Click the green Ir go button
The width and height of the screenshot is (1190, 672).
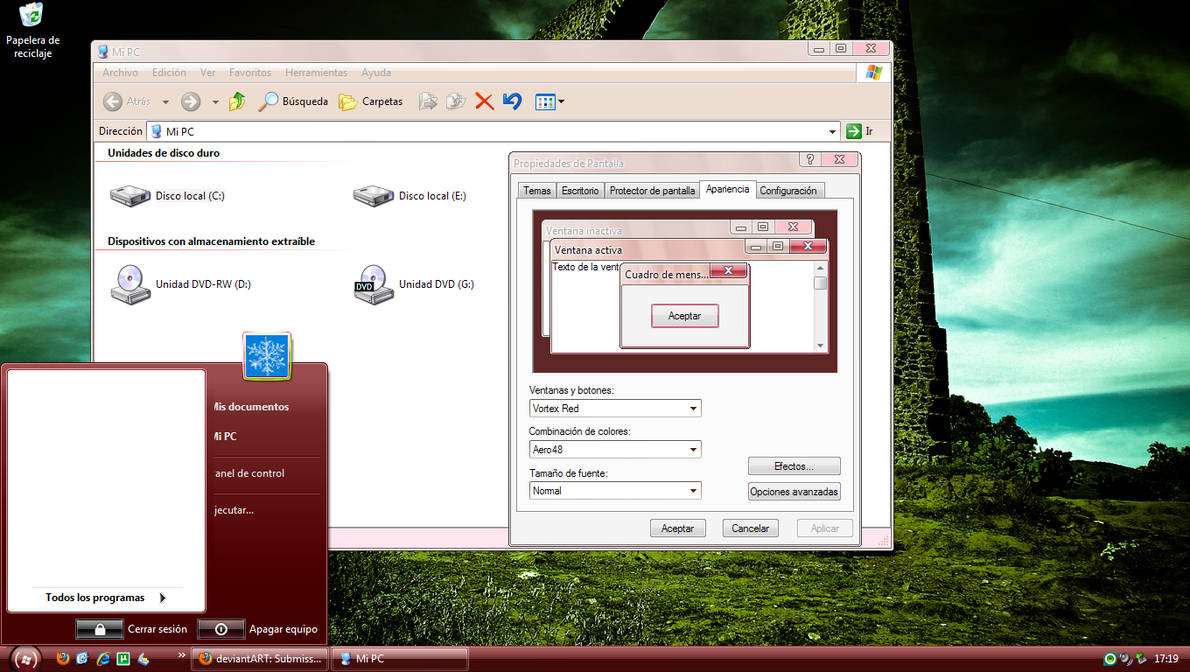point(859,131)
